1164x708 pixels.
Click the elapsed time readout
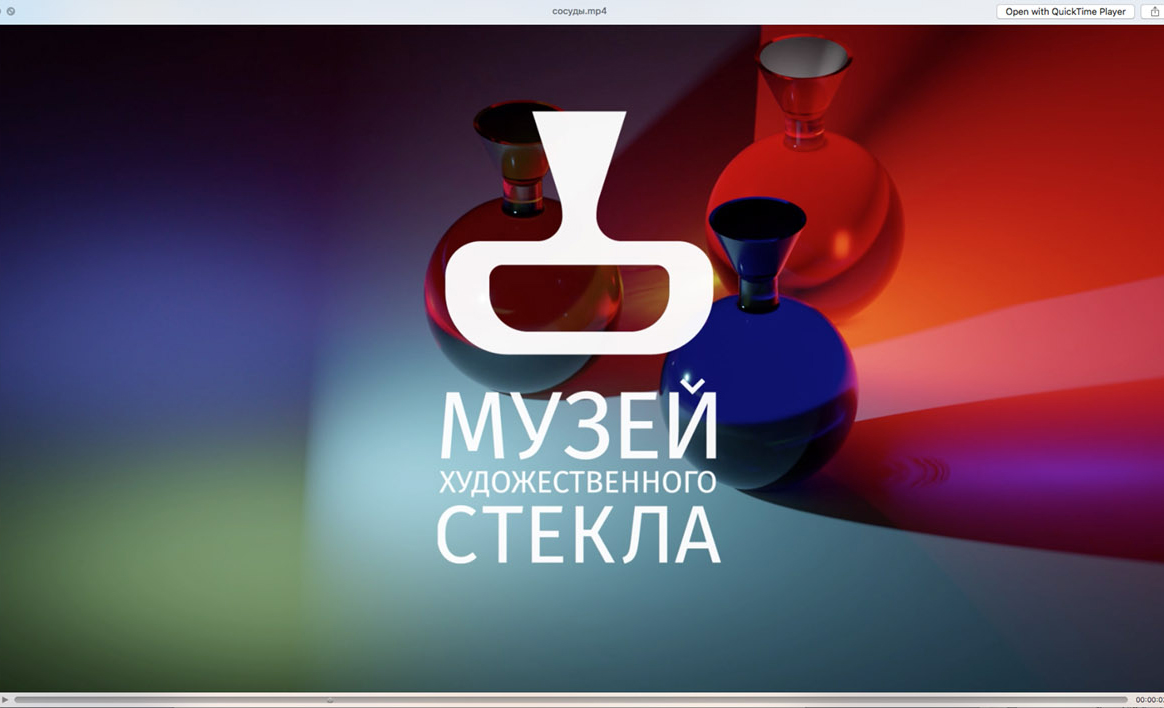tap(1149, 700)
